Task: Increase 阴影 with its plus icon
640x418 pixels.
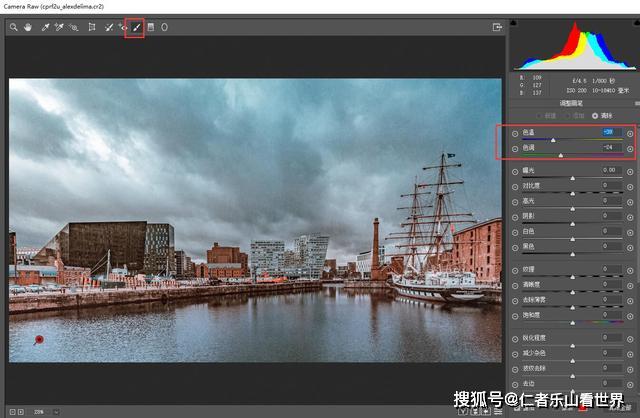Action: (630, 218)
